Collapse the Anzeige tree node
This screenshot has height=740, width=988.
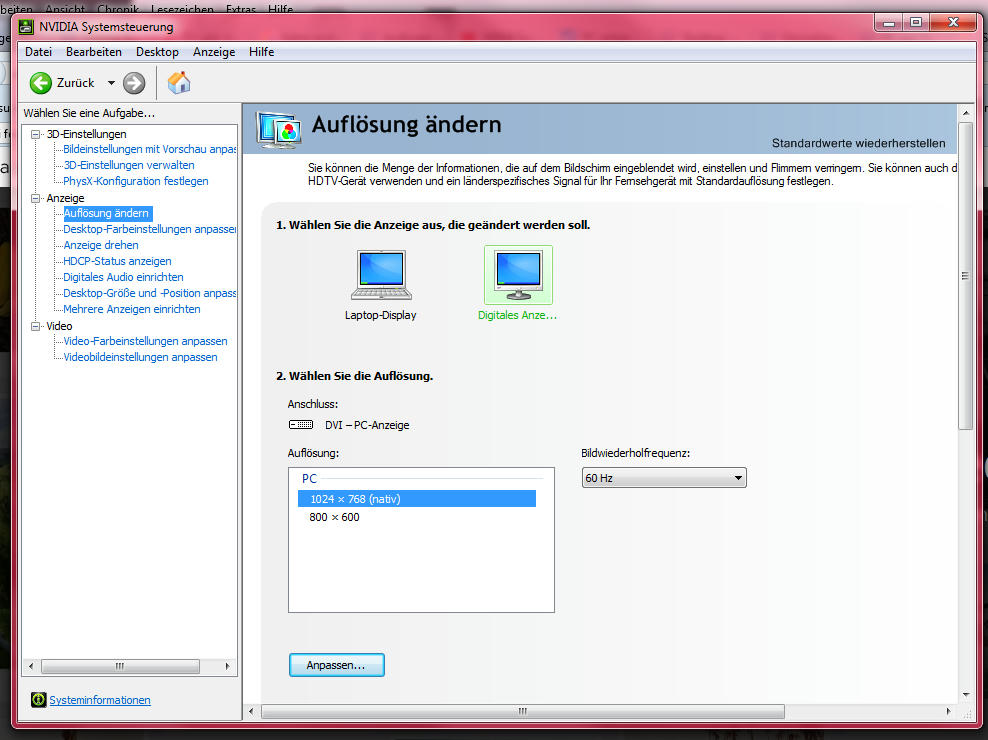pos(36,198)
